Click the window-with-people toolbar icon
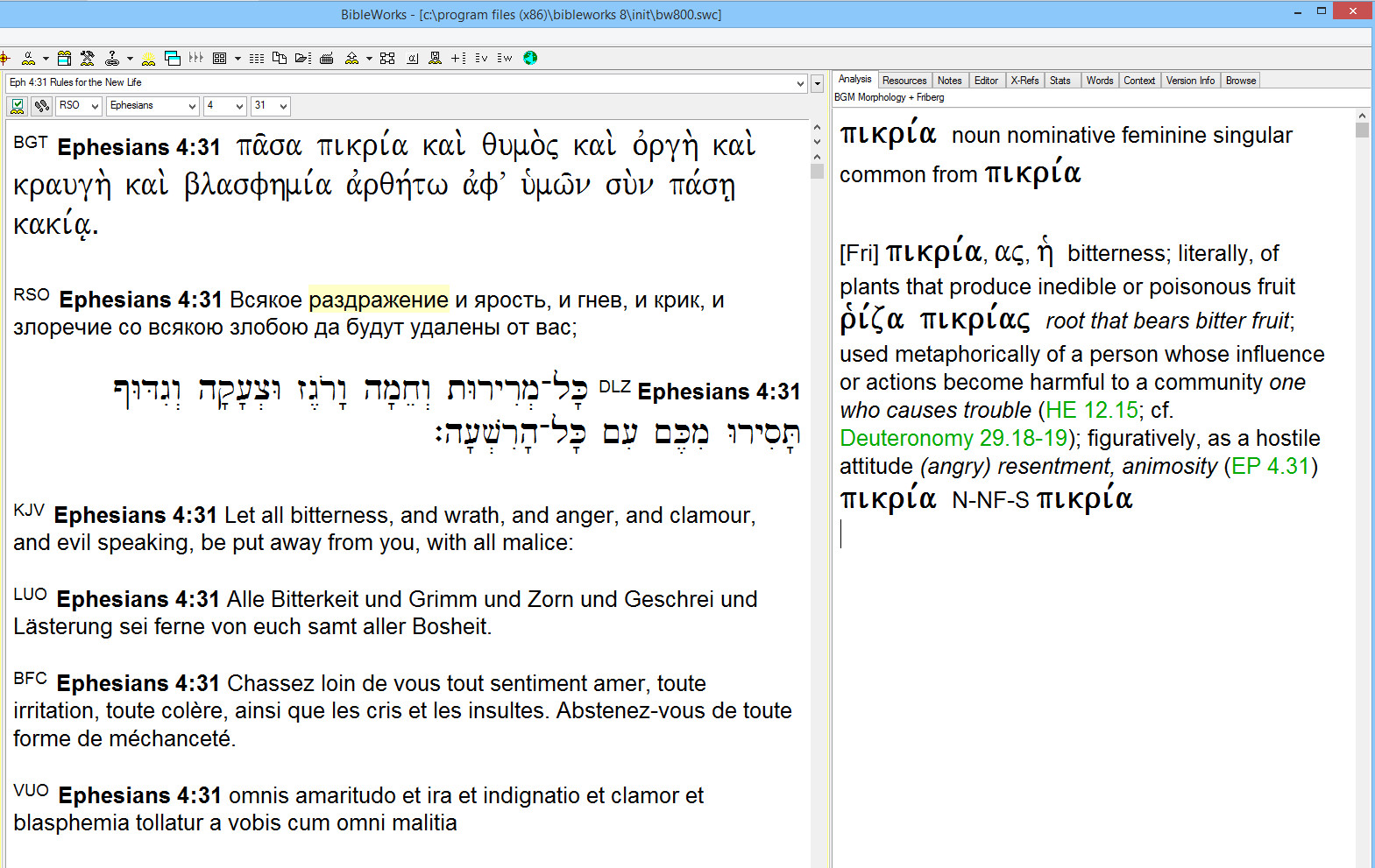Viewport: 1375px width, 868px height. coord(64,58)
